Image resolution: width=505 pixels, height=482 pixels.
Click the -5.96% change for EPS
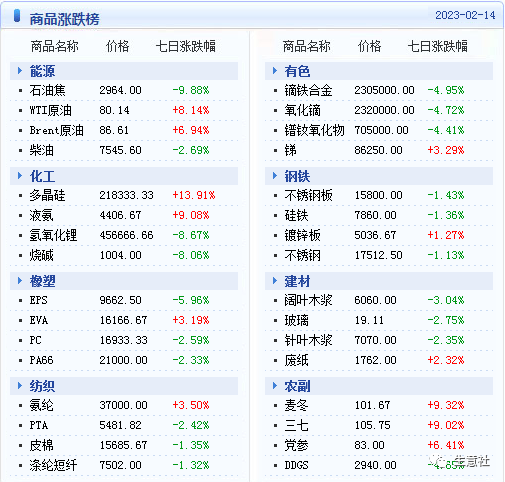(191, 300)
